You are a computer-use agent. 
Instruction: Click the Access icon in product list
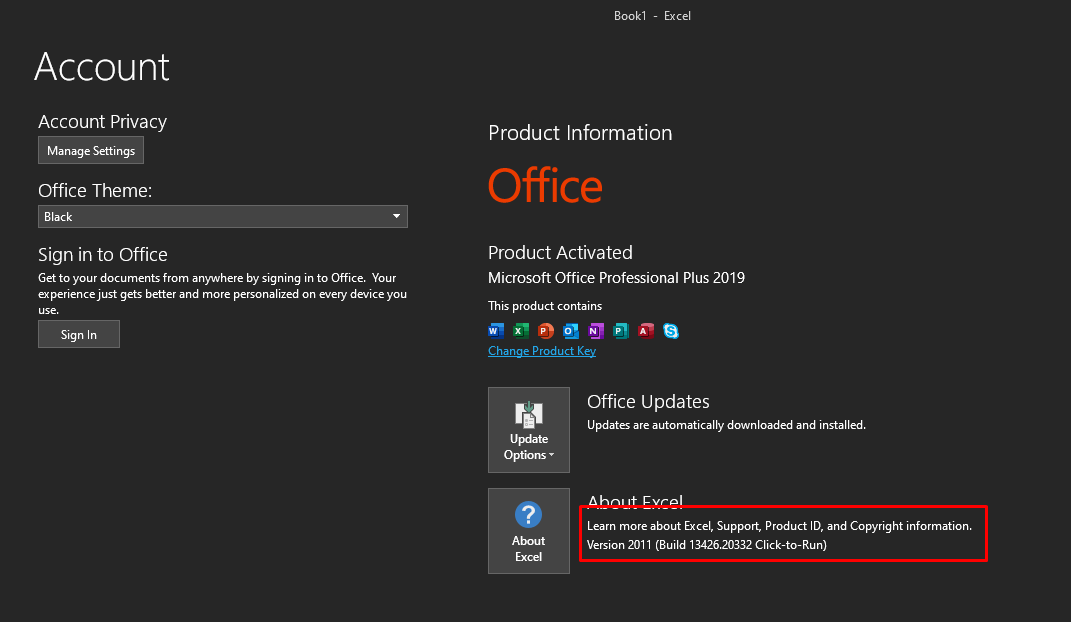point(646,331)
